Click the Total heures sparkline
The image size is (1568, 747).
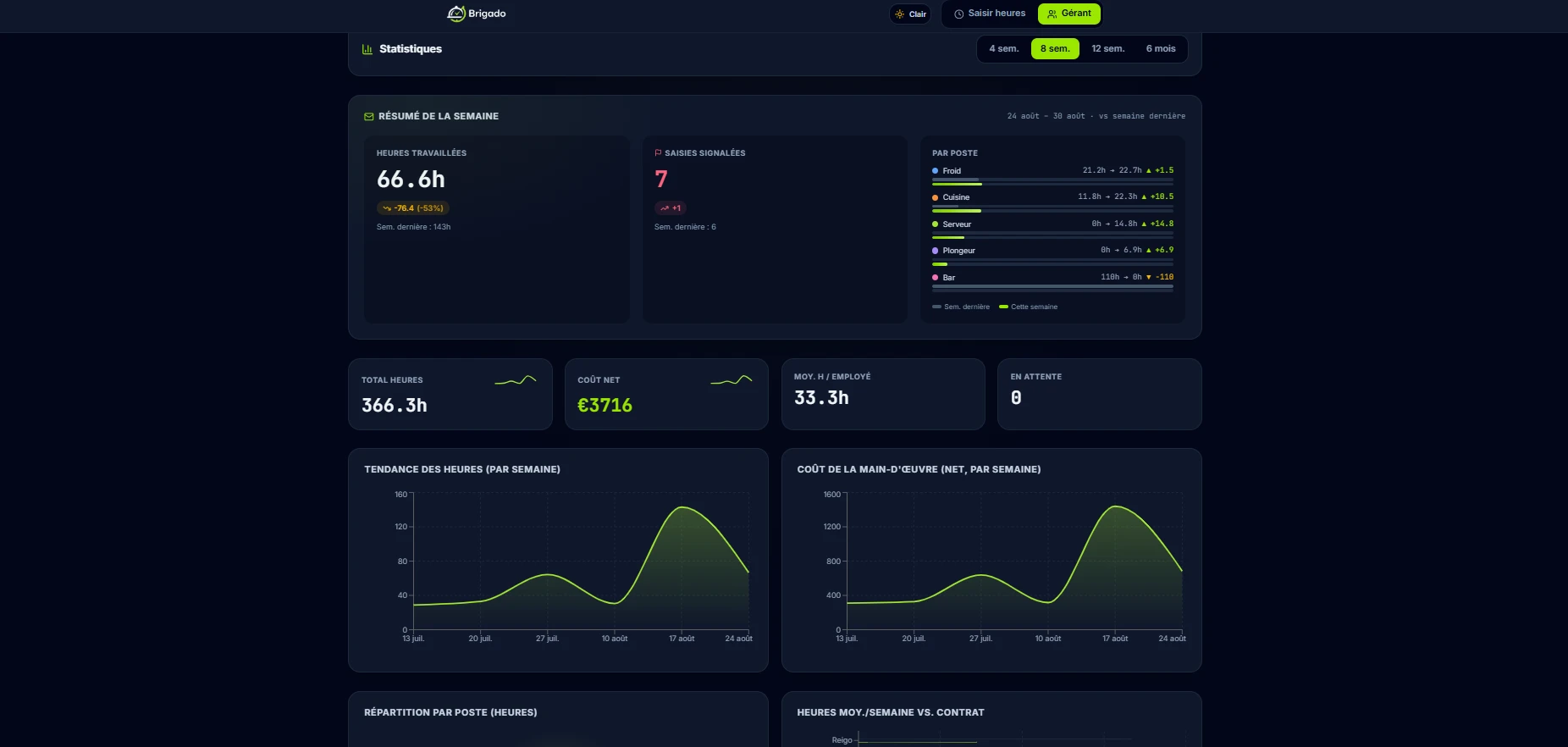516,380
